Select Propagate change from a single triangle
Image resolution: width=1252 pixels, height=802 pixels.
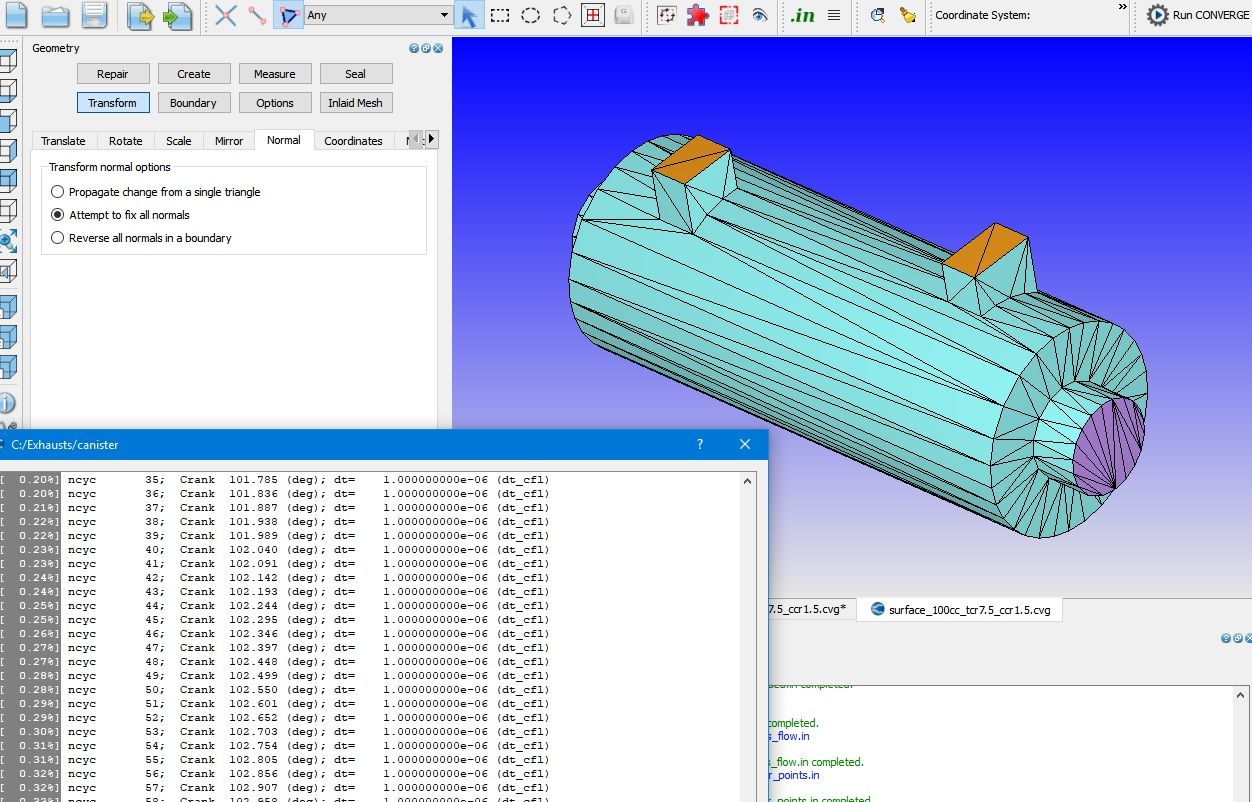pos(58,192)
